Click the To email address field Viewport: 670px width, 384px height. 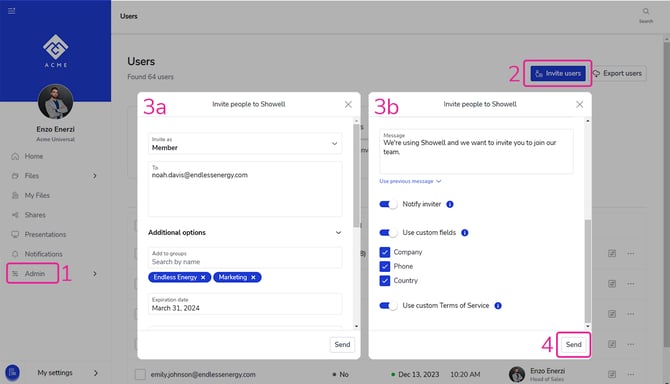pos(245,189)
